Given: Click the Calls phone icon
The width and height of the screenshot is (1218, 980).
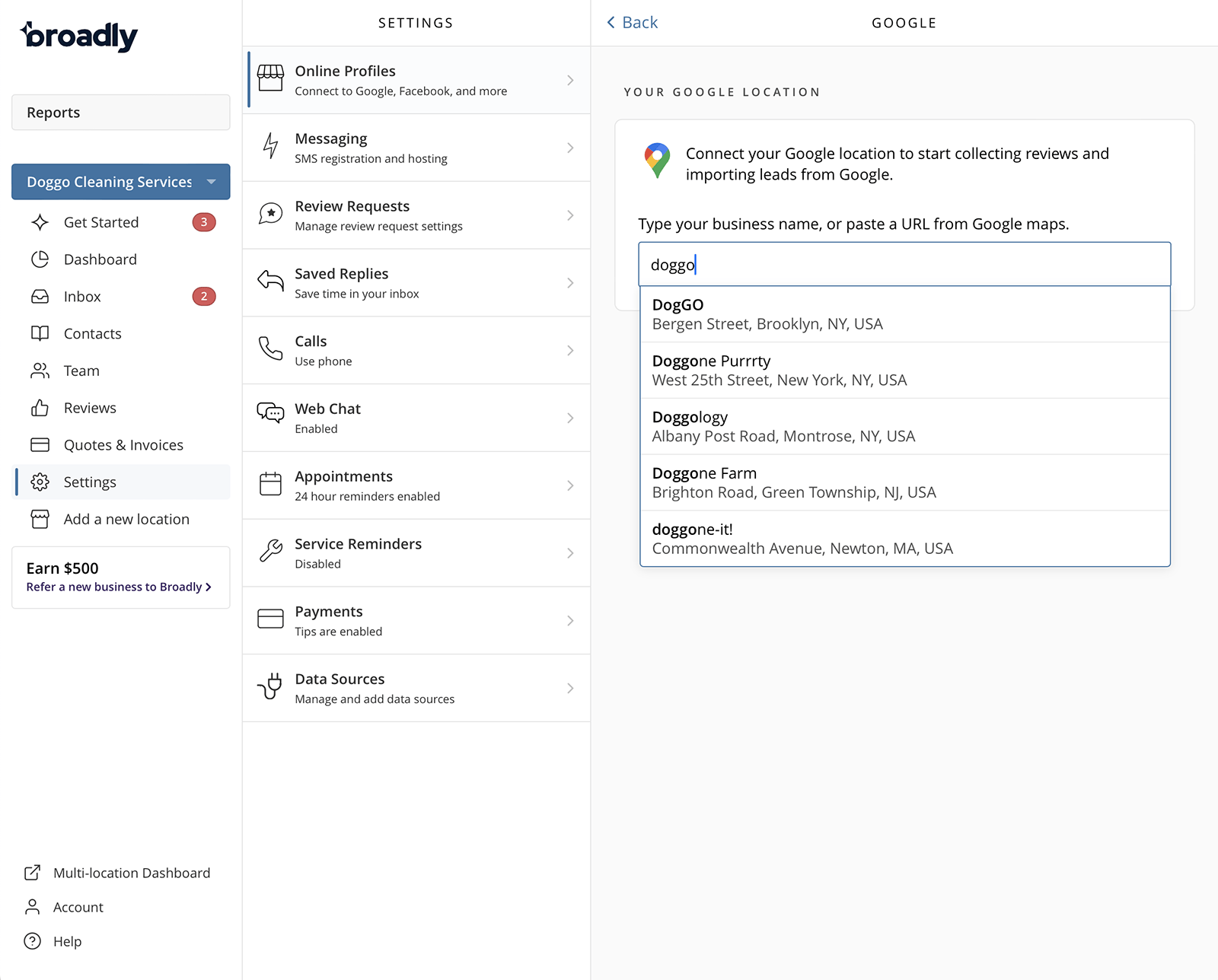Looking at the screenshot, I should (x=271, y=348).
